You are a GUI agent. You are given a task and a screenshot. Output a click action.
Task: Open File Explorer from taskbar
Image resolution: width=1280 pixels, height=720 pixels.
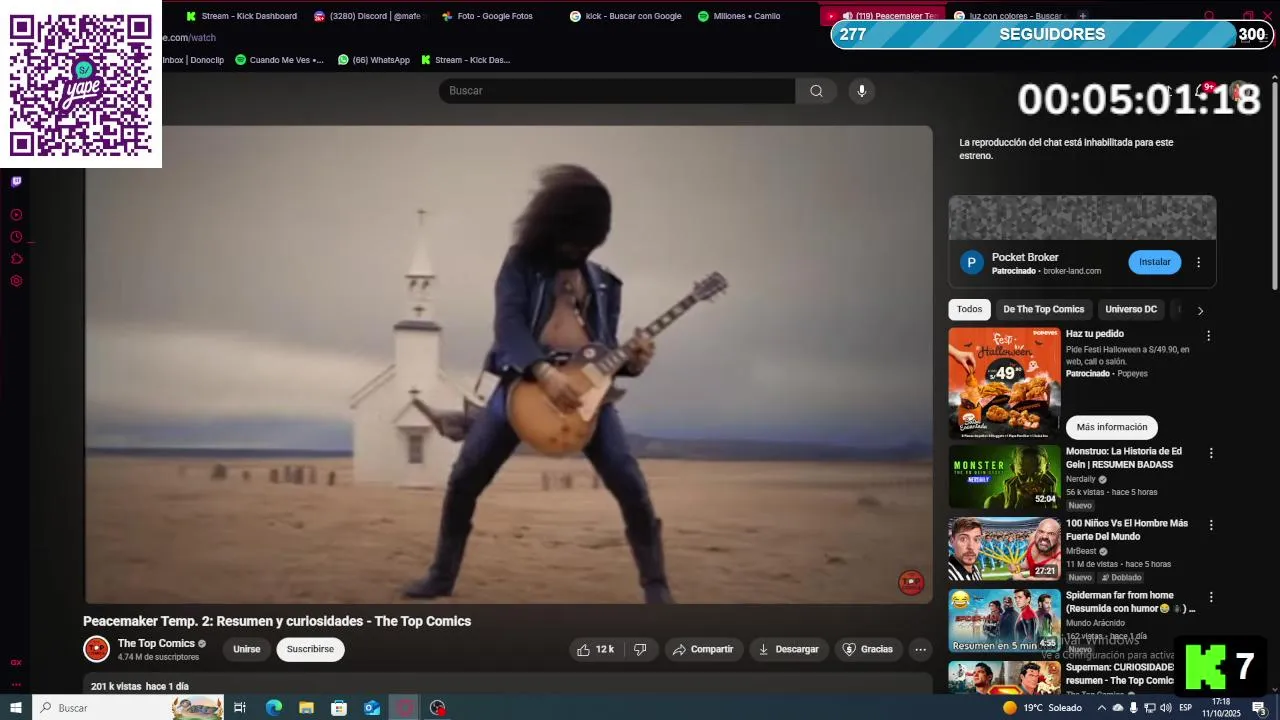306,708
